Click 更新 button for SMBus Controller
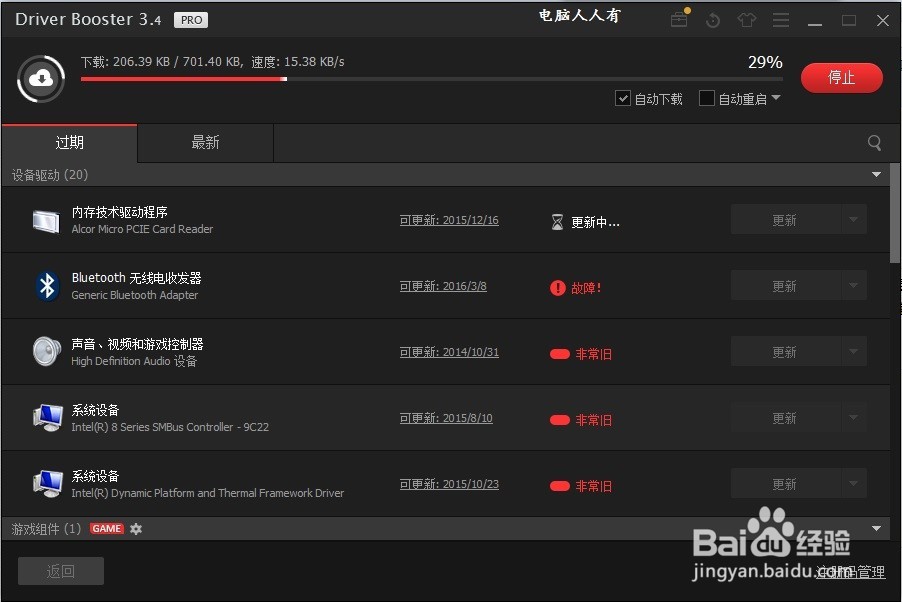This screenshot has height=602, width=902. click(x=786, y=417)
